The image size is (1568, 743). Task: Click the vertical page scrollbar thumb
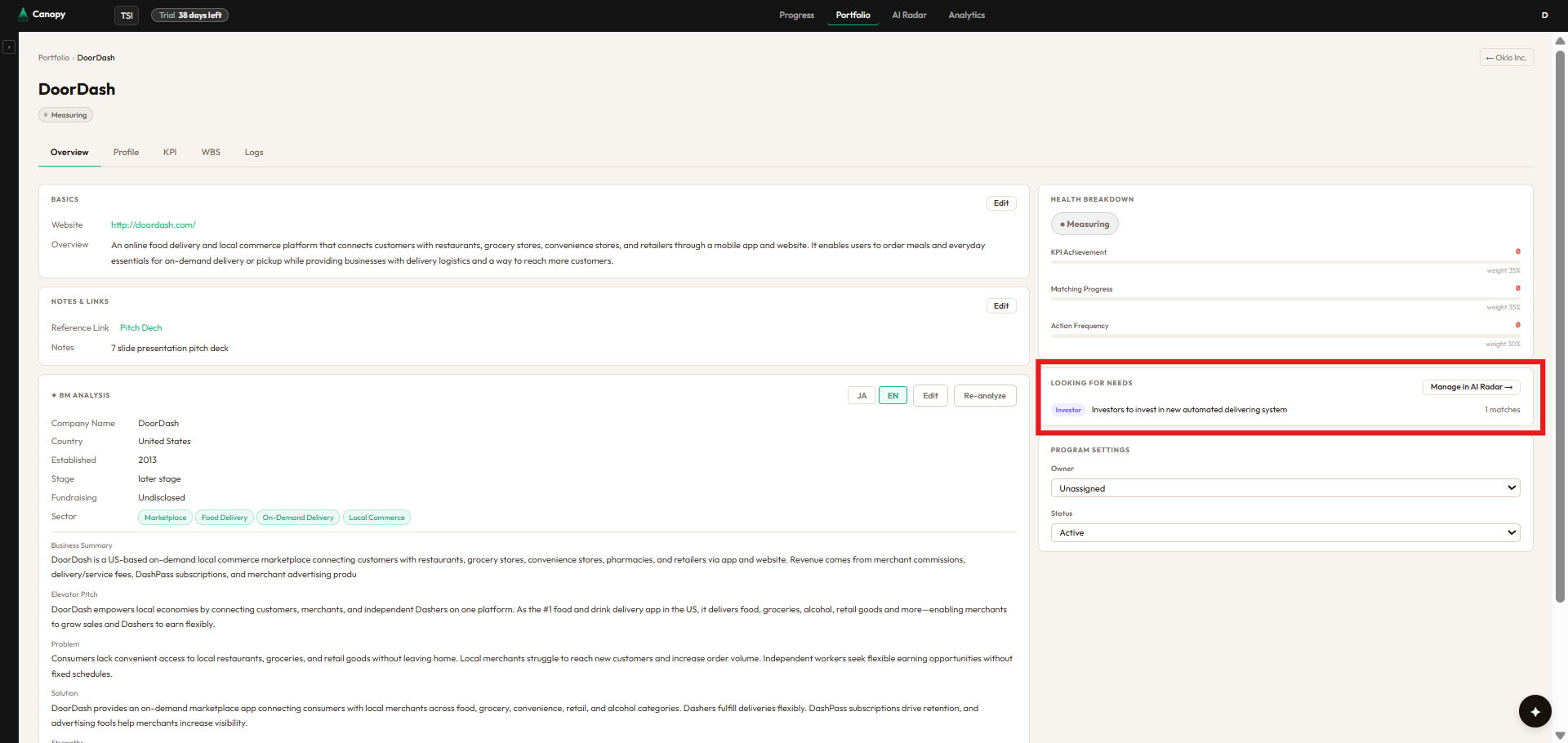(1560, 327)
